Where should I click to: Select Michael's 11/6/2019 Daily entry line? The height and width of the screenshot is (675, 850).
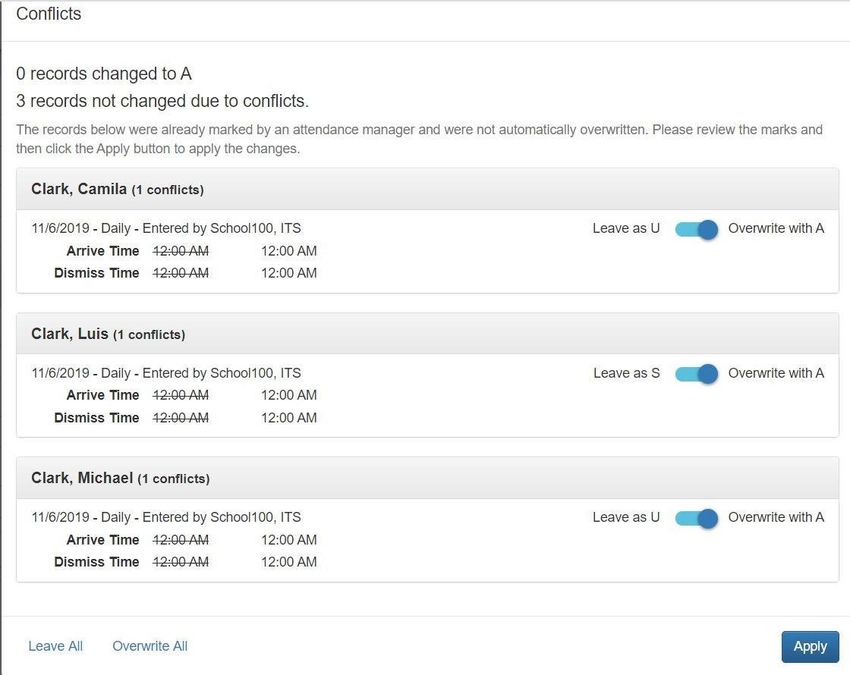166,517
